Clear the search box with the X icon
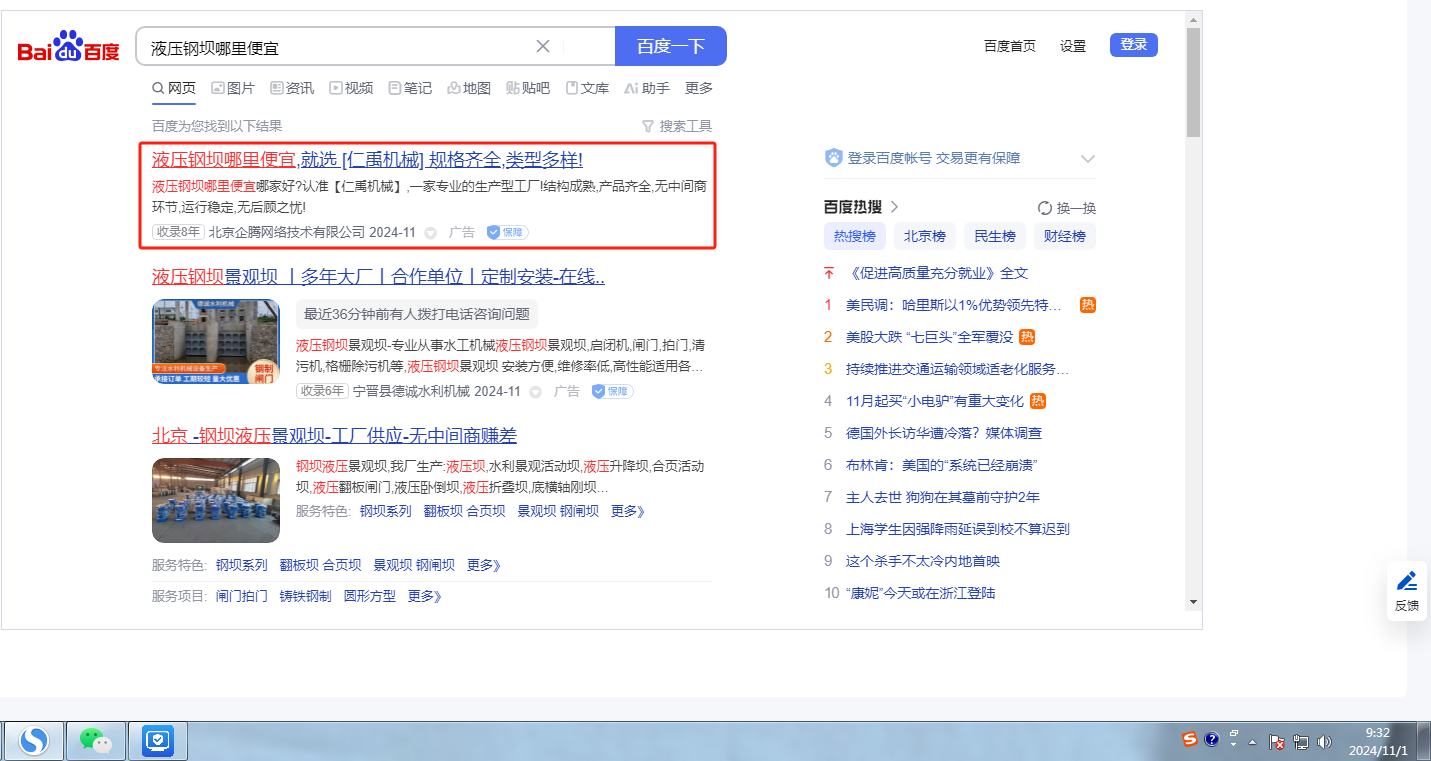1431x761 pixels. 543,46
